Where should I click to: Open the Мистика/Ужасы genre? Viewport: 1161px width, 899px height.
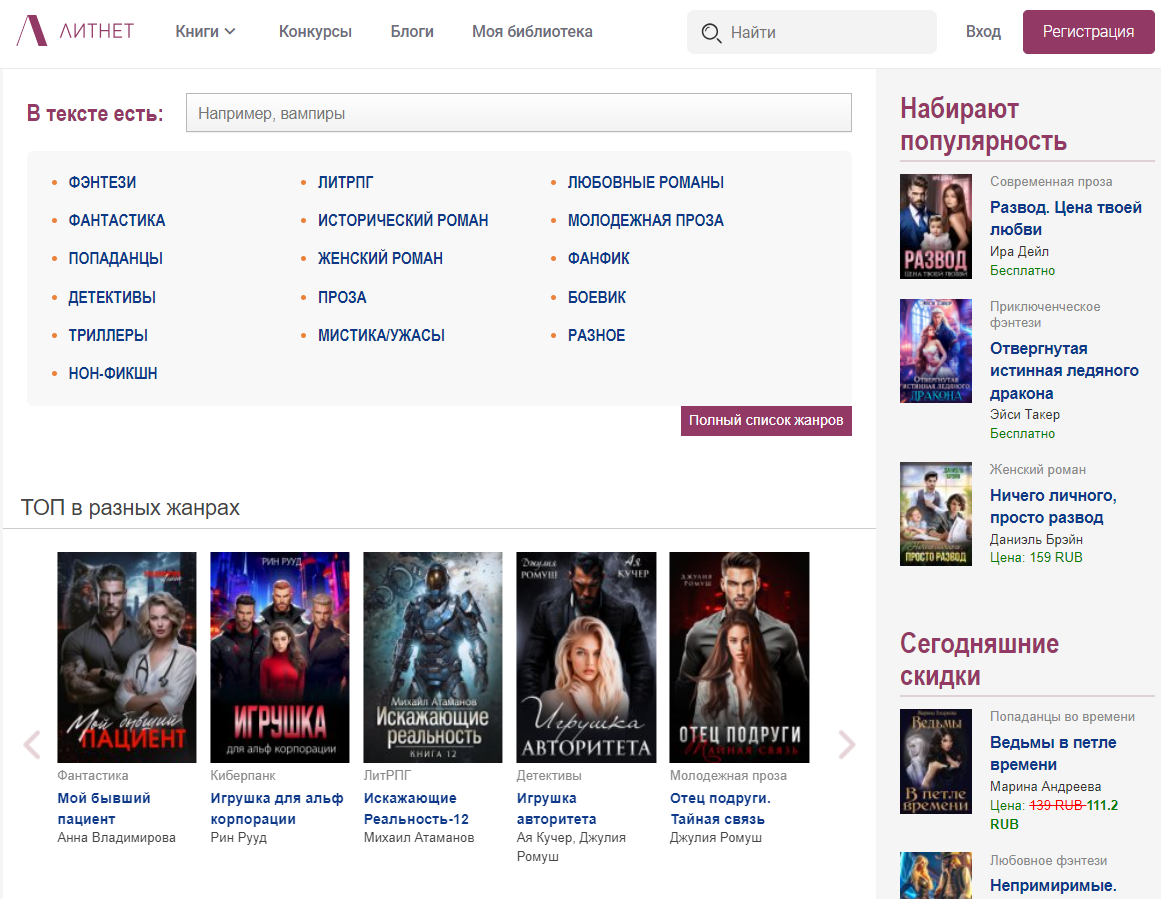click(x=381, y=335)
